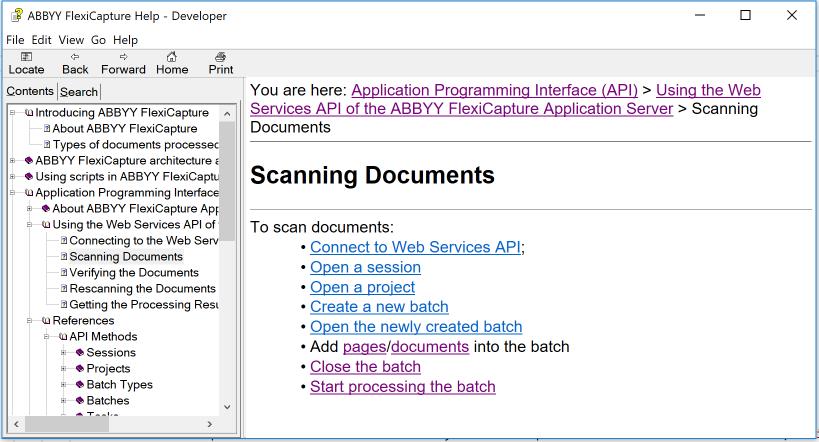Select Verifying the Documents in Contents tree

point(134,272)
